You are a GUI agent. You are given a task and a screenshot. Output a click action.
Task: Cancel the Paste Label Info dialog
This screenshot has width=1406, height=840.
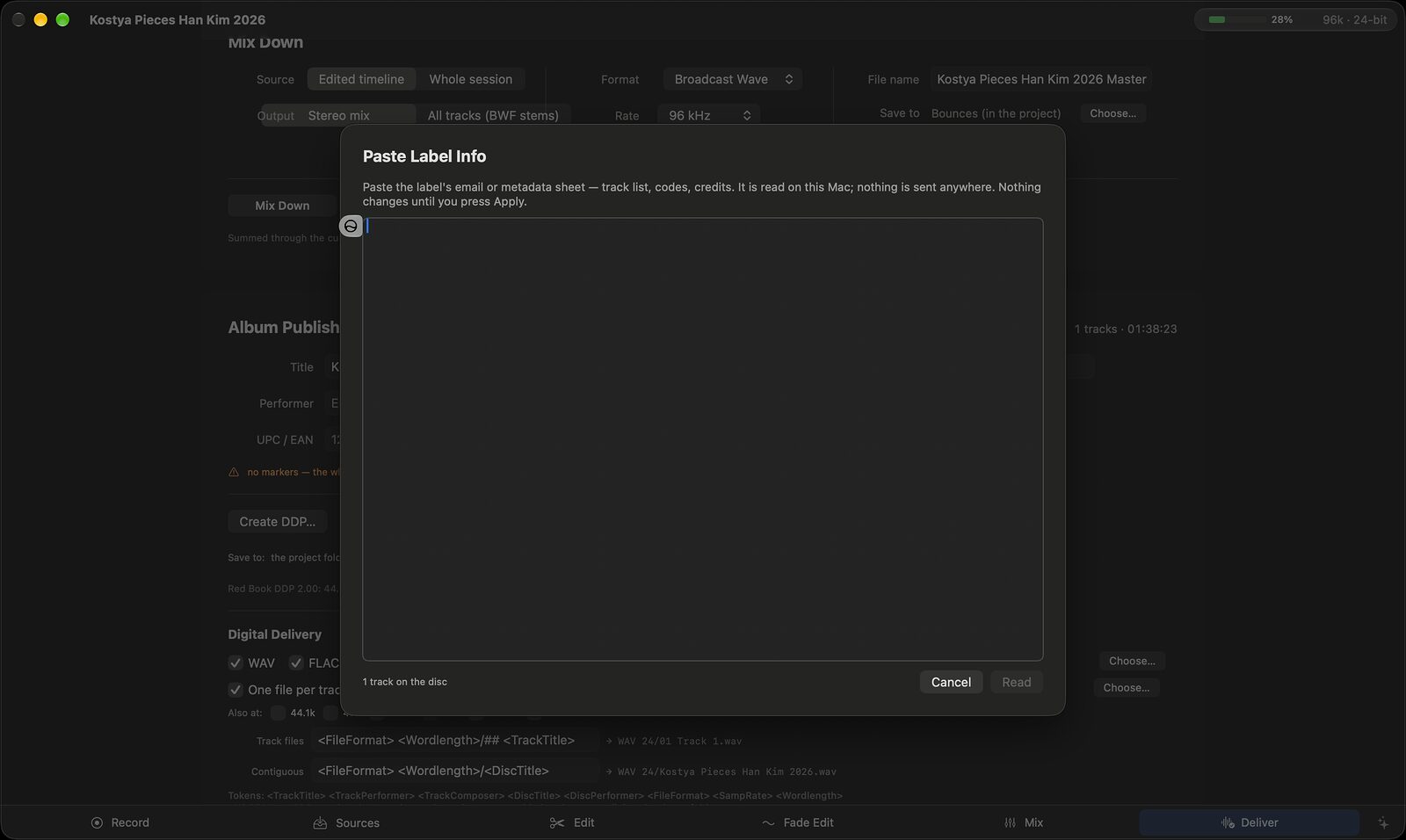pos(951,683)
